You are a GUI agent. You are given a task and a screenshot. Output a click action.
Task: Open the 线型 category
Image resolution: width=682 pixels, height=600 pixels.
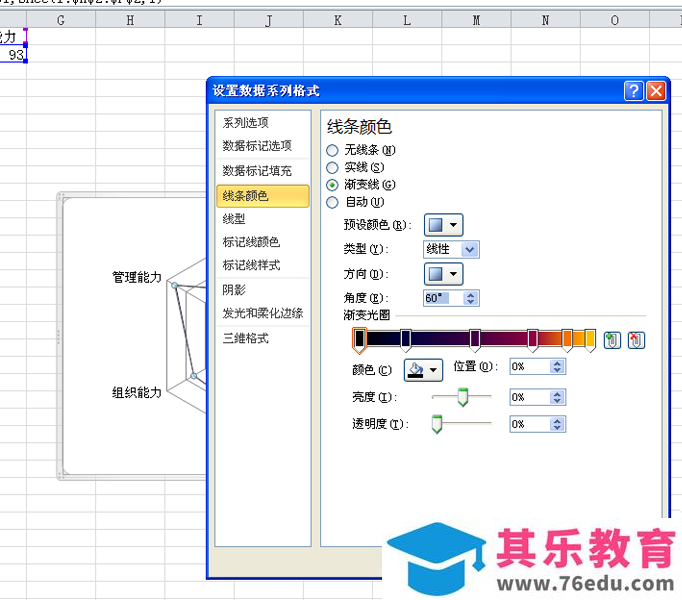click(263, 219)
